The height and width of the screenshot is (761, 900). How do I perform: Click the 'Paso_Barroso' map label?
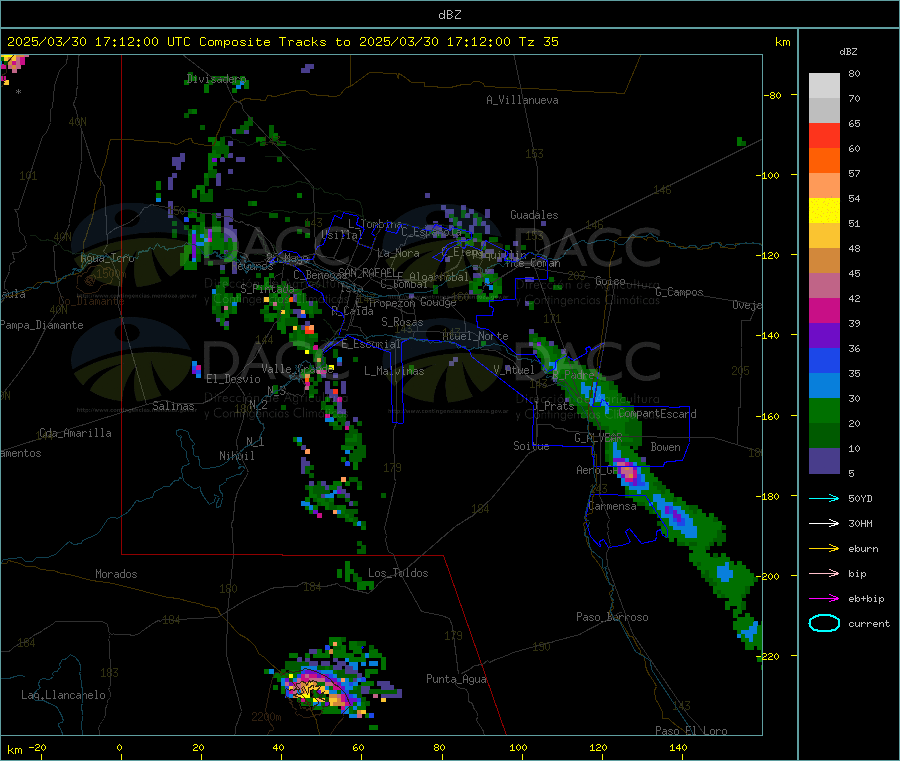[x=612, y=617]
